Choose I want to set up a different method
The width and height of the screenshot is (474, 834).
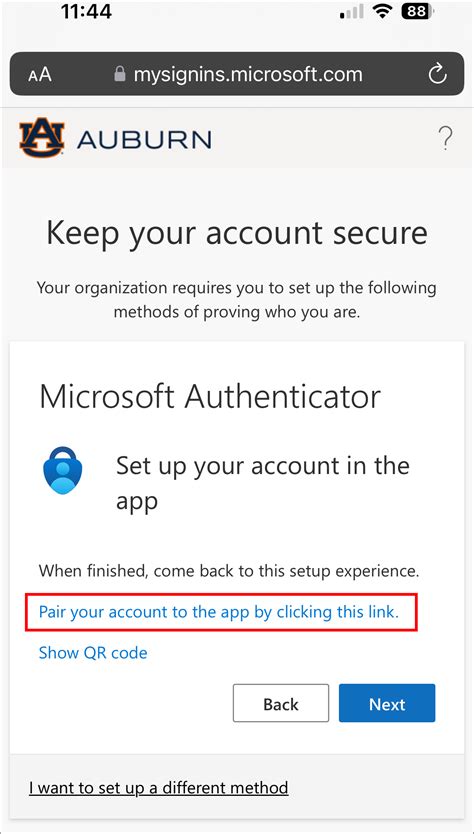[x=159, y=787]
